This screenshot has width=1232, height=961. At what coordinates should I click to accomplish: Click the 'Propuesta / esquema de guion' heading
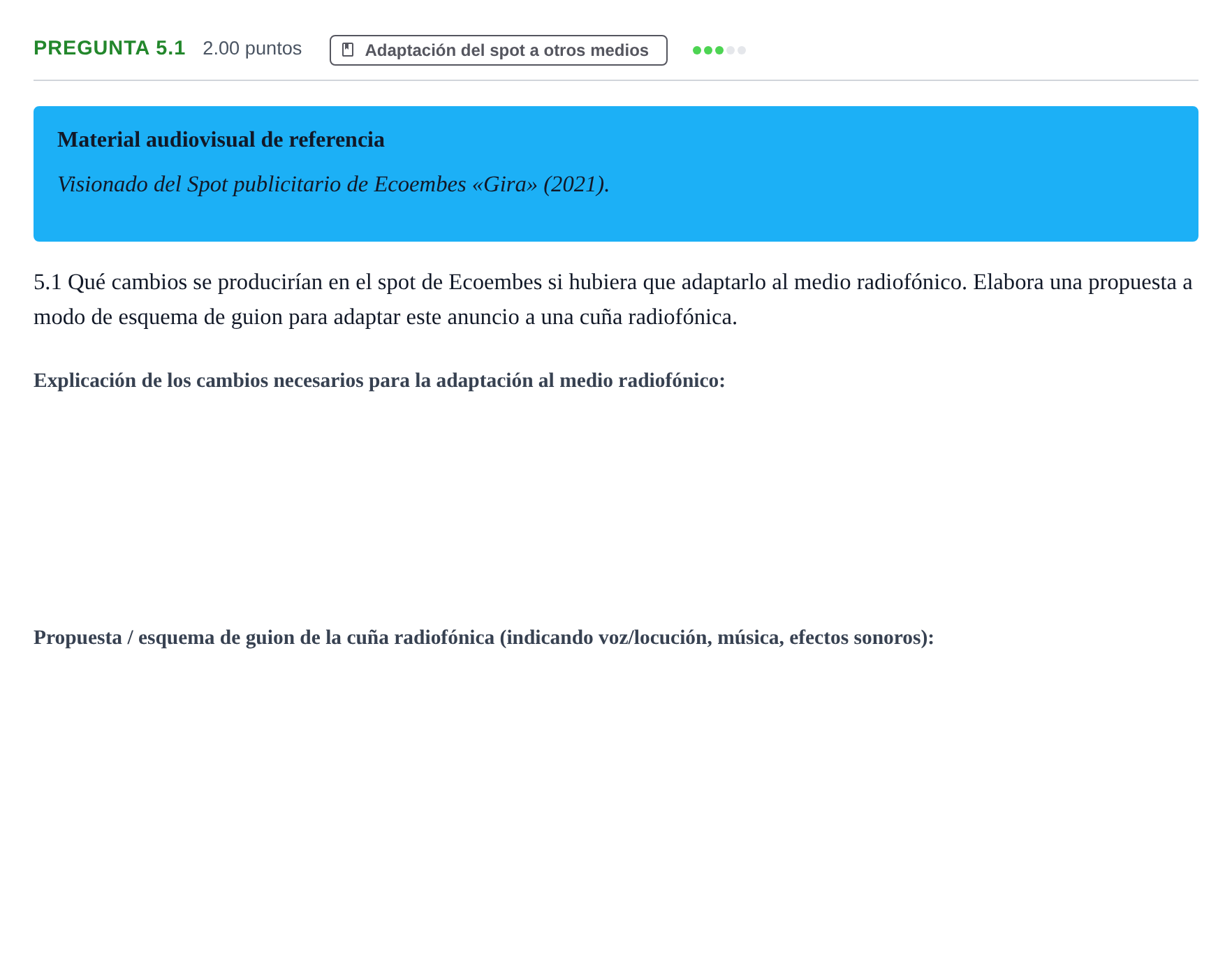point(484,638)
